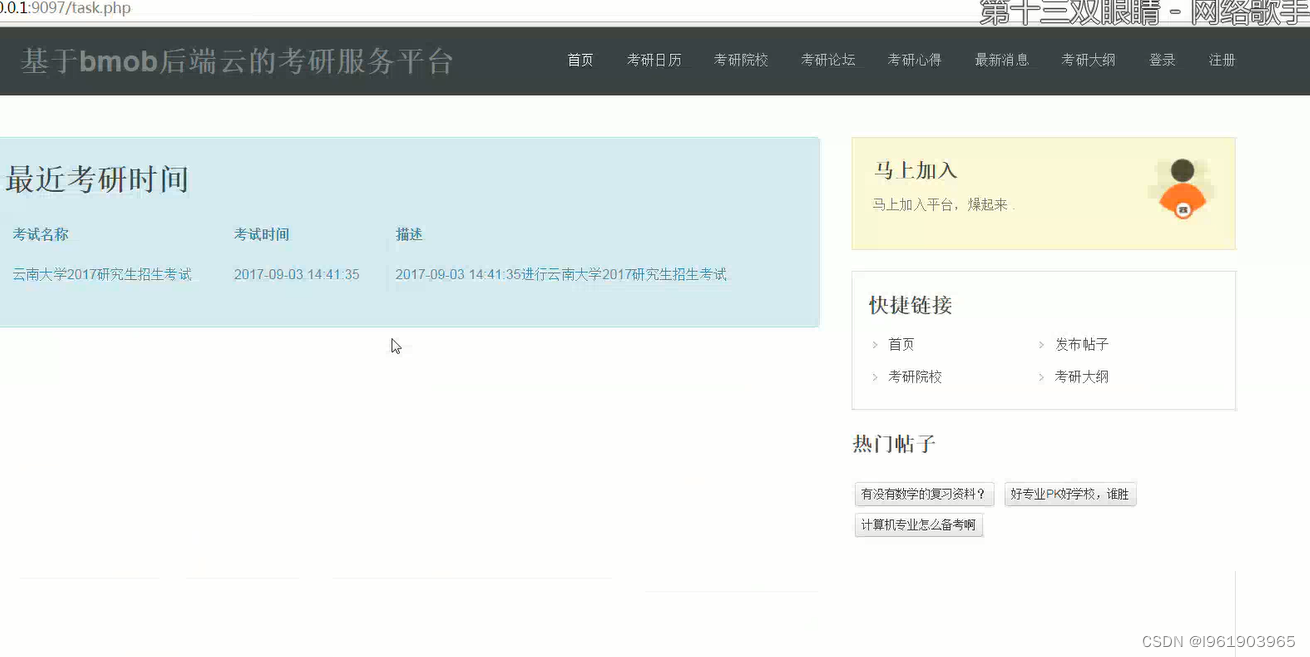
Task: Click exam time cell 2017-09-03 14:41:35
Action: point(296,274)
